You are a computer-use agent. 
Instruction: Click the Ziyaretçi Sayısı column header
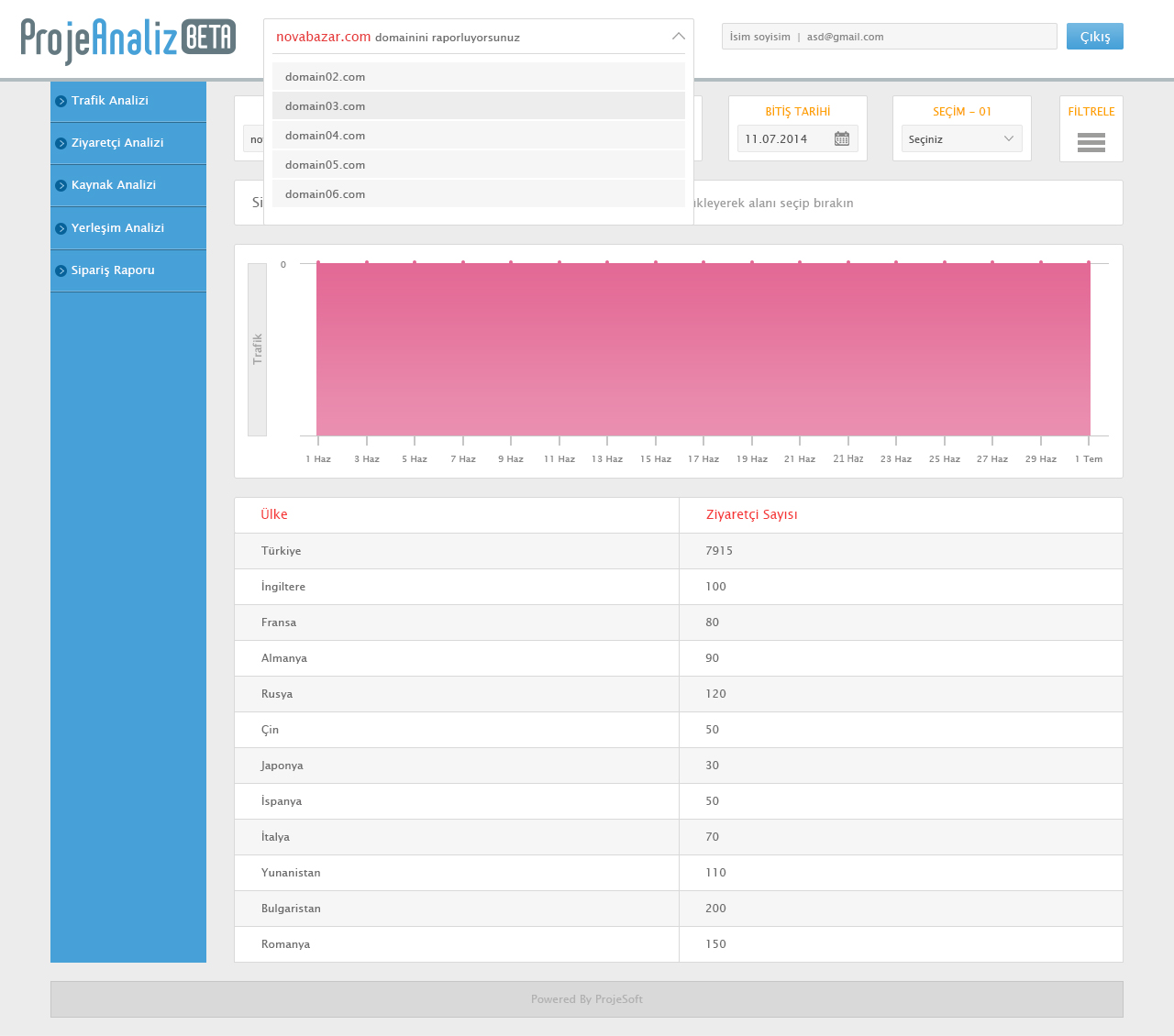[x=751, y=514]
